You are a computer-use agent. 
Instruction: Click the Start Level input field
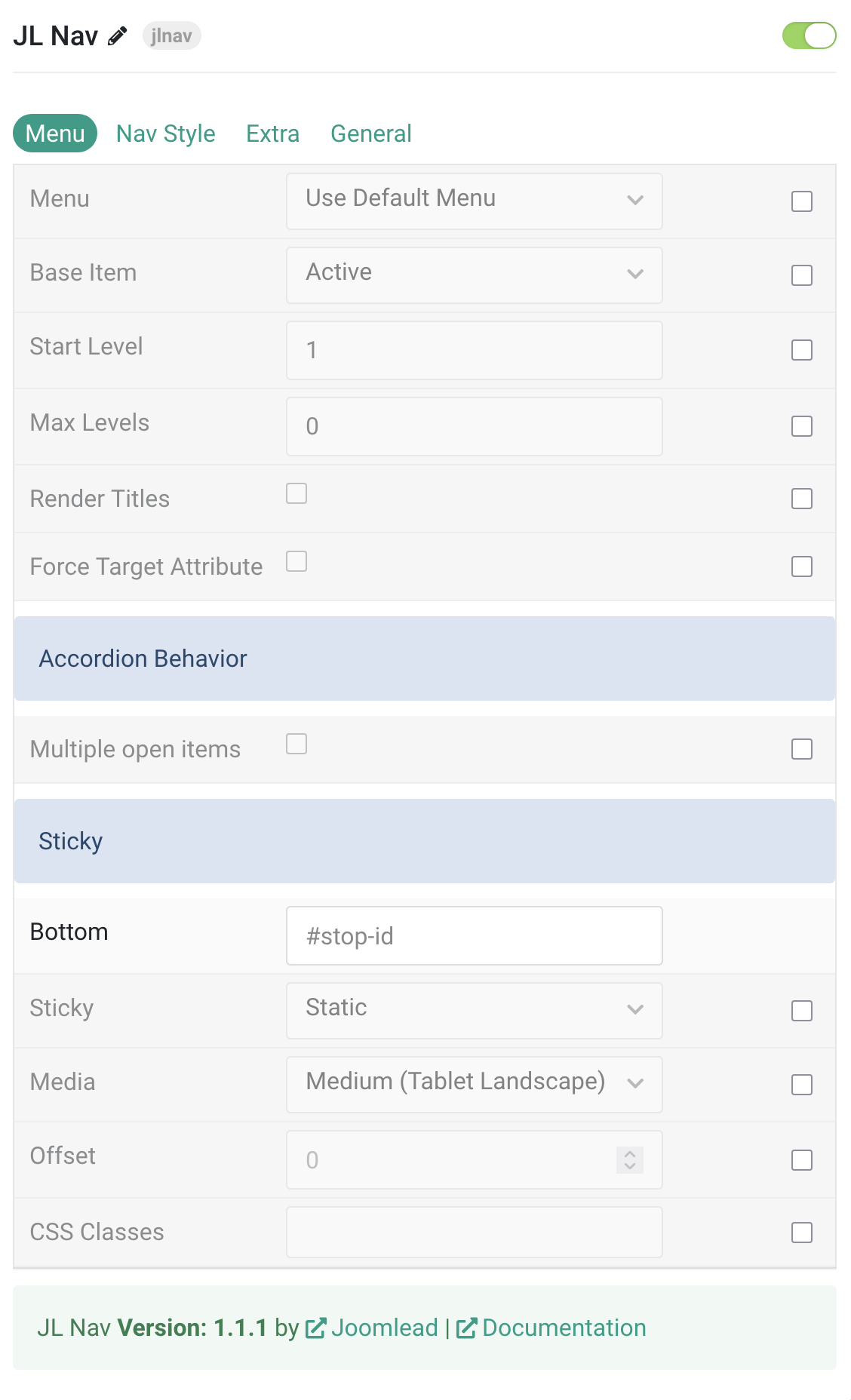tap(475, 350)
